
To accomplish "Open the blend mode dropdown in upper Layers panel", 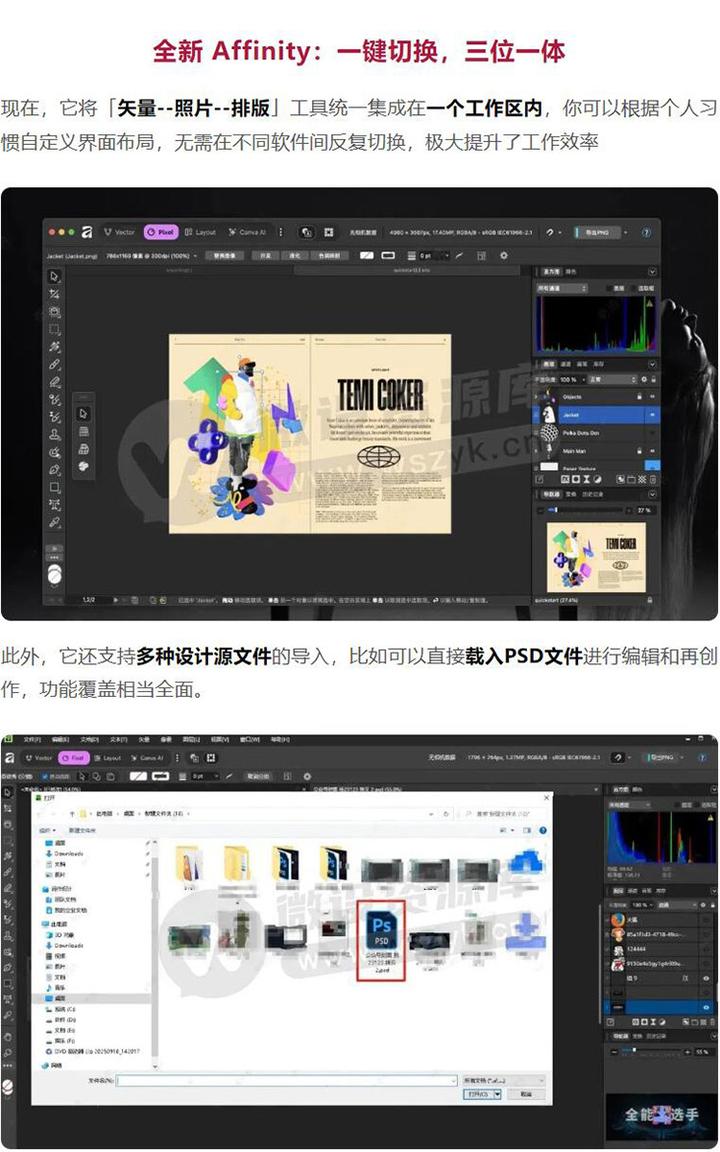I will coord(612,379).
